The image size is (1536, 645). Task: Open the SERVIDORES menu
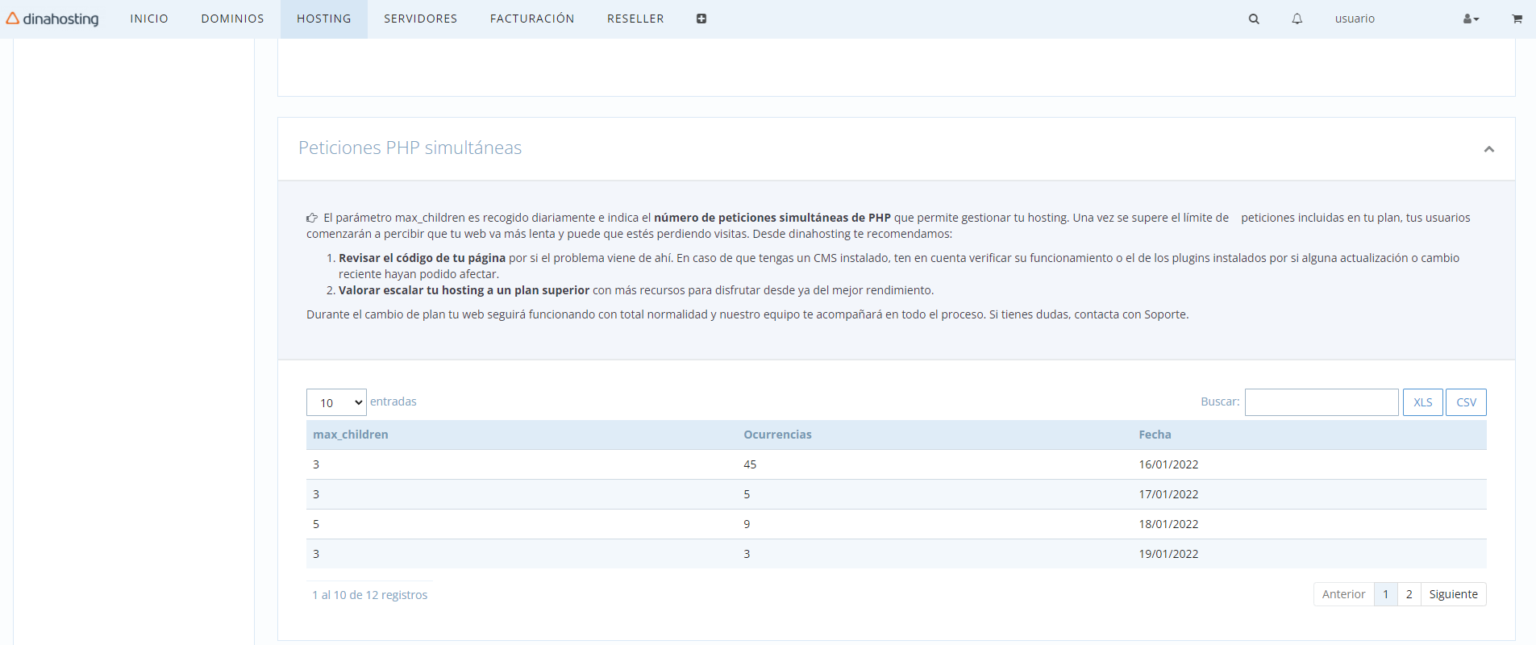(420, 19)
